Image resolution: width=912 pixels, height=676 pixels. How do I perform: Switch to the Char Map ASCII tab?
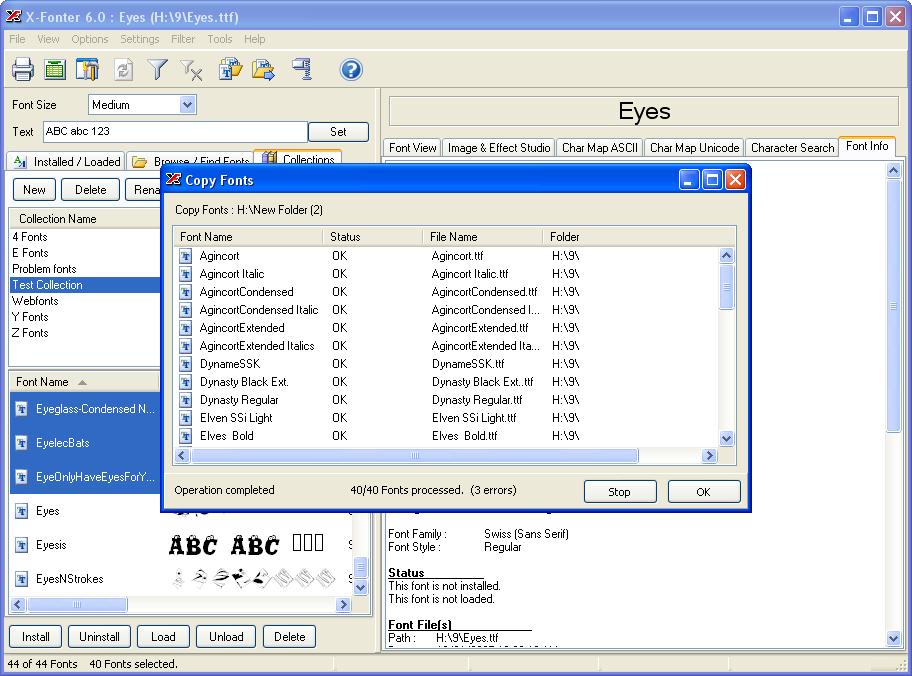click(x=600, y=148)
